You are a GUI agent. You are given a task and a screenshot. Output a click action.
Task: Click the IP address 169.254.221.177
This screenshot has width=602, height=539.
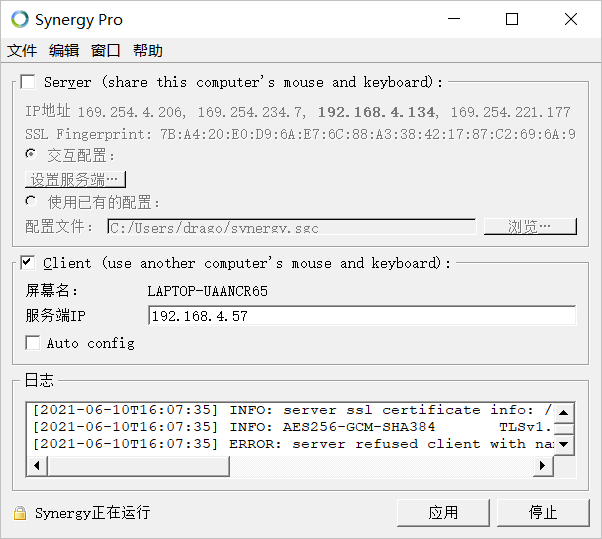pyautogui.click(x=511, y=112)
